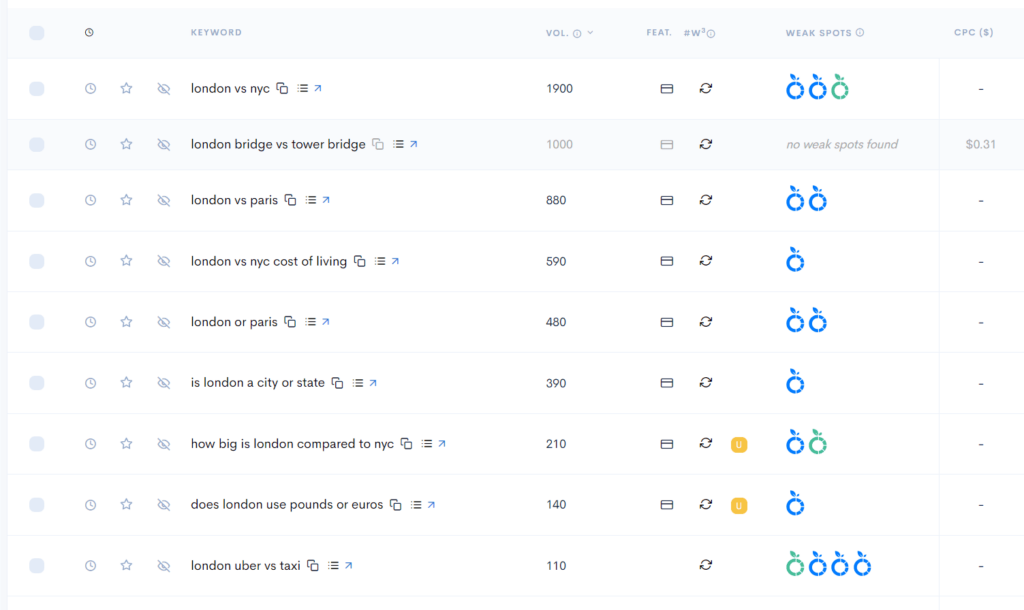Copy the "london bridge vs tower bridge" keyword
The image size is (1024, 610).
[x=377, y=143]
